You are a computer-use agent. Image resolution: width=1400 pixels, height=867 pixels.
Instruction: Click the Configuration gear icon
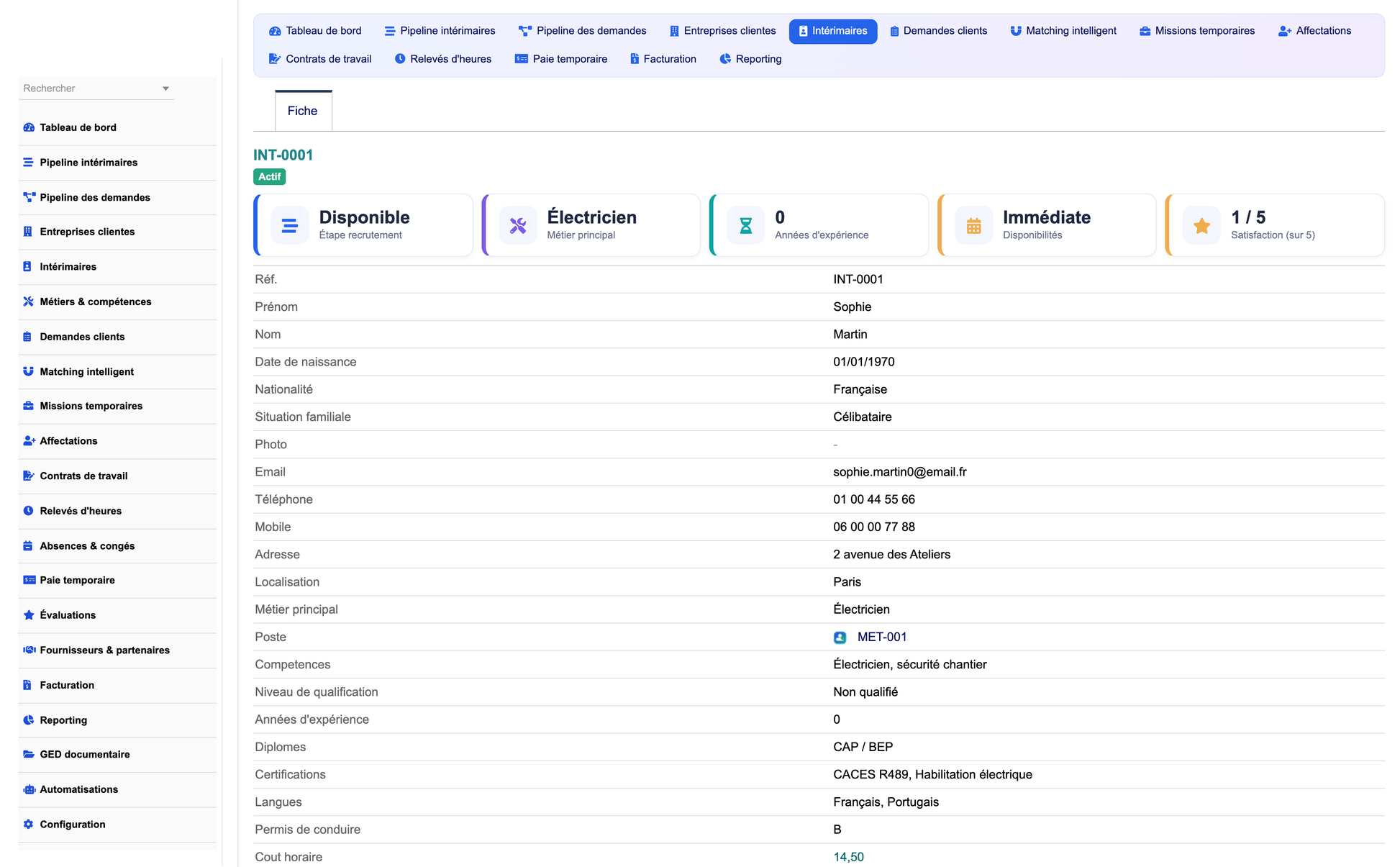[28, 825]
